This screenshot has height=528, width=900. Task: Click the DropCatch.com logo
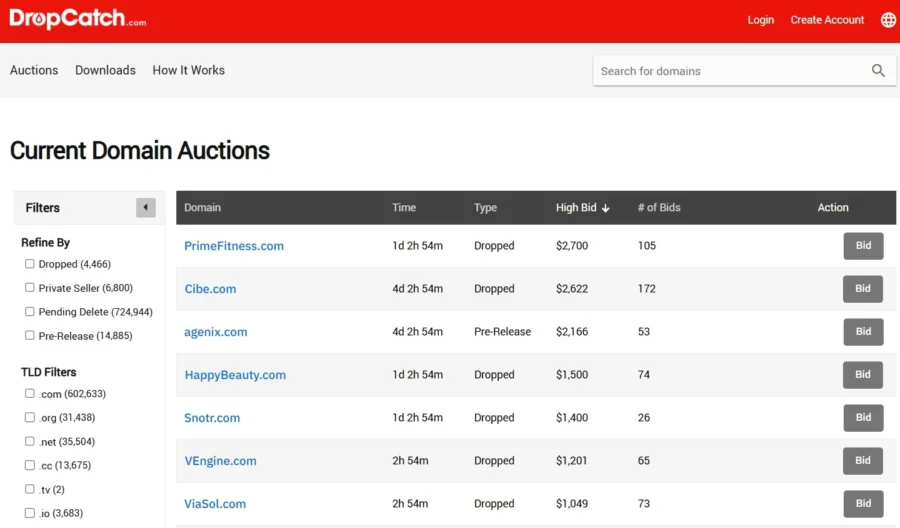(77, 19)
